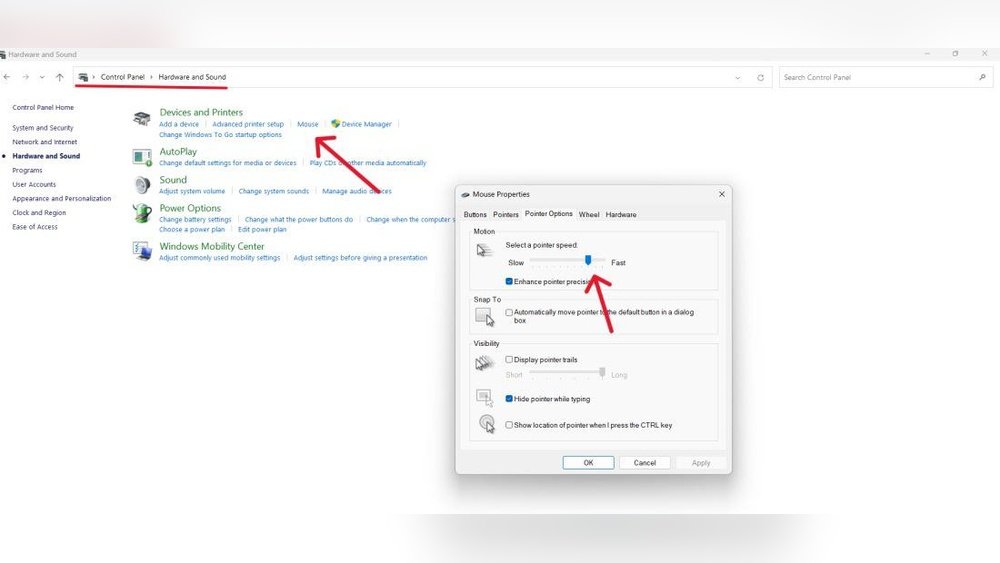The width and height of the screenshot is (1000, 563).
Task: Click the AutoPlay category icon
Action: pyautogui.click(x=143, y=157)
